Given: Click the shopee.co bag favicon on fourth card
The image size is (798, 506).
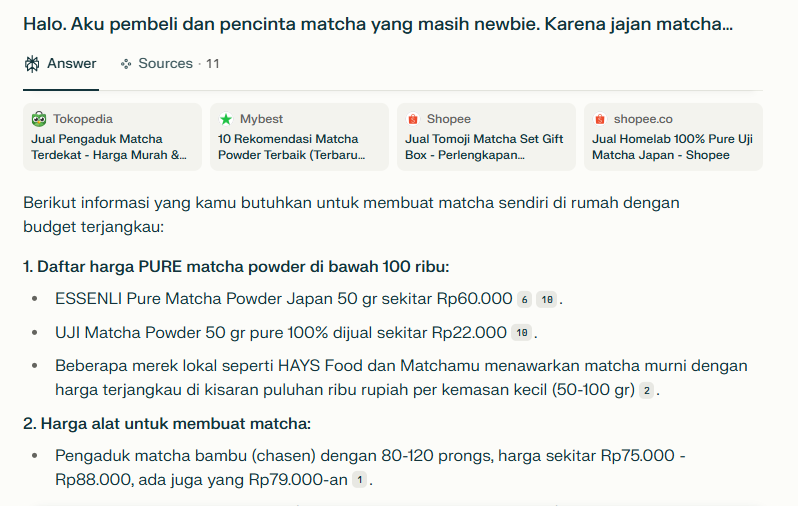Looking at the screenshot, I should (600, 119).
